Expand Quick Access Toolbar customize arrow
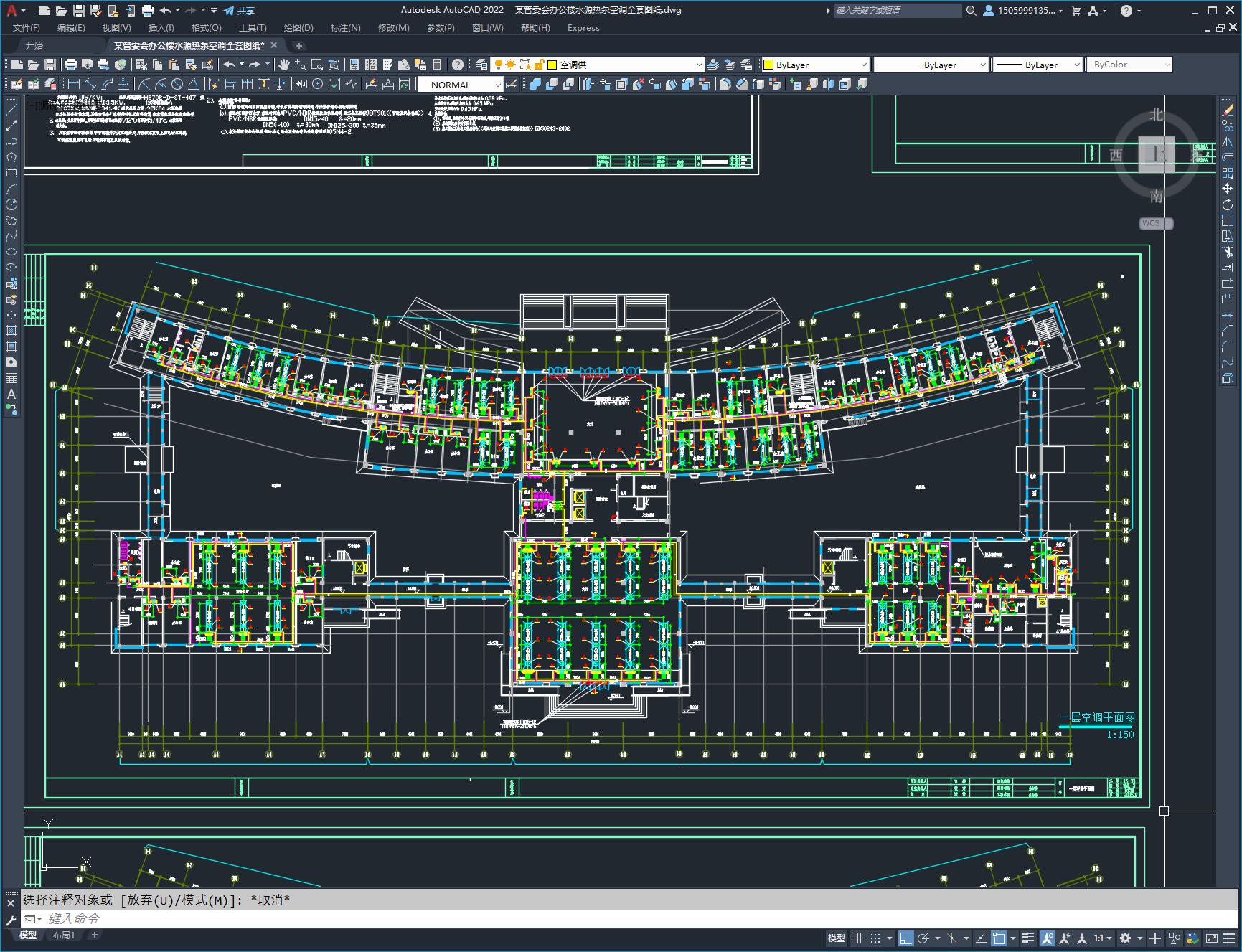 (x=214, y=10)
